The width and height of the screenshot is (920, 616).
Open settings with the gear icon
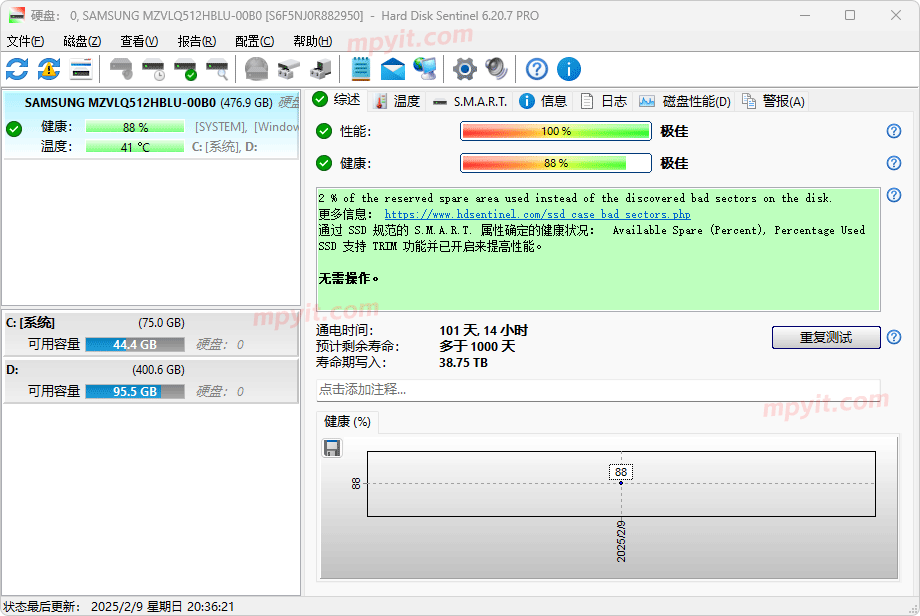(465, 69)
